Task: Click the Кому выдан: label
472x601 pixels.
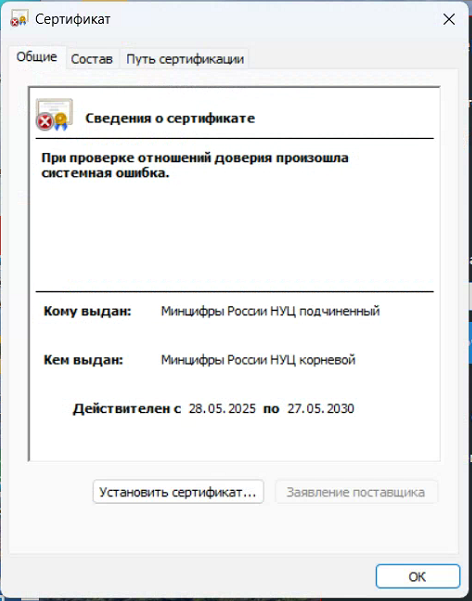Action: point(87,311)
